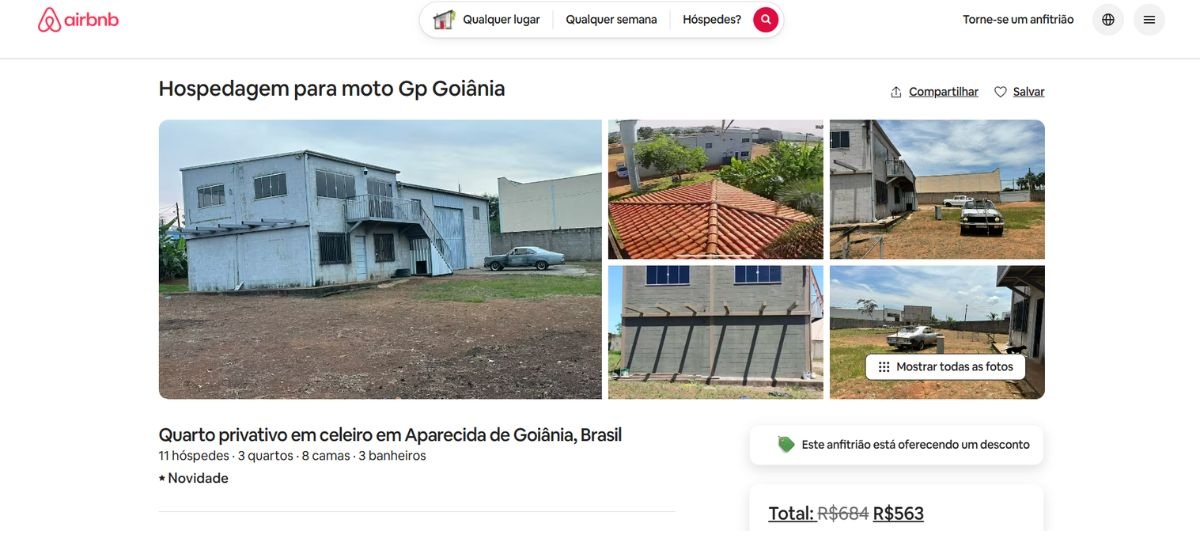Select the Qualquer lugar search field
Viewport: 1200px width, 536px height.
[x=487, y=19]
